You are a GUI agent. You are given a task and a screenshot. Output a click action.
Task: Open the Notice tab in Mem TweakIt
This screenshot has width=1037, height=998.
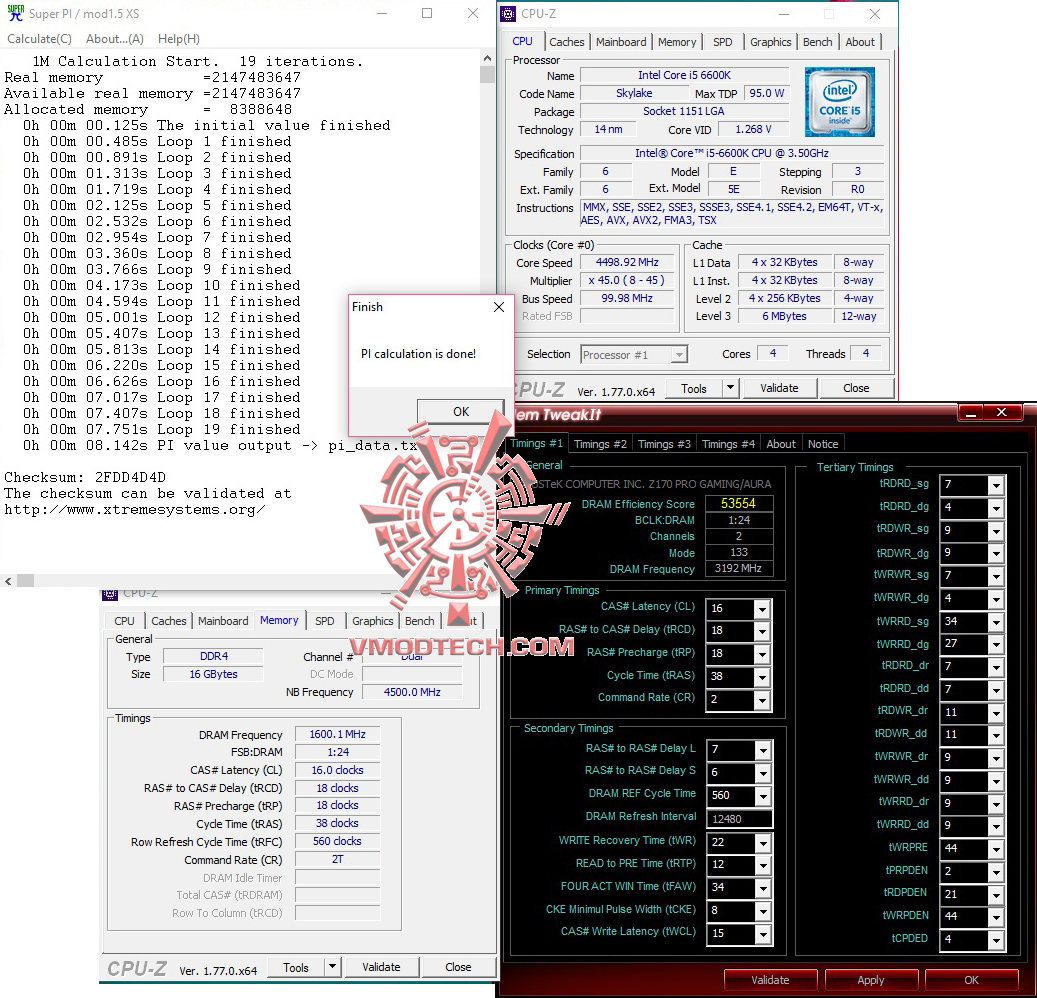click(823, 444)
